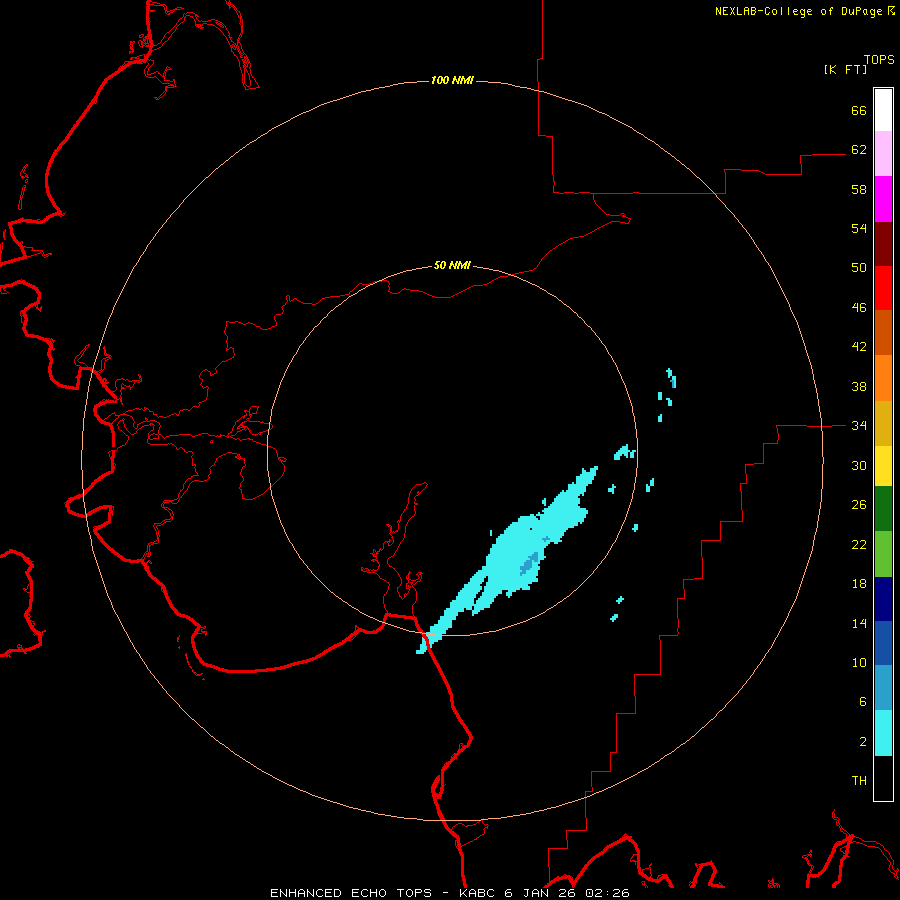This screenshot has width=900, height=900.
Task: Click the medium blue 10-14 legend swatch
Action: click(883, 643)
